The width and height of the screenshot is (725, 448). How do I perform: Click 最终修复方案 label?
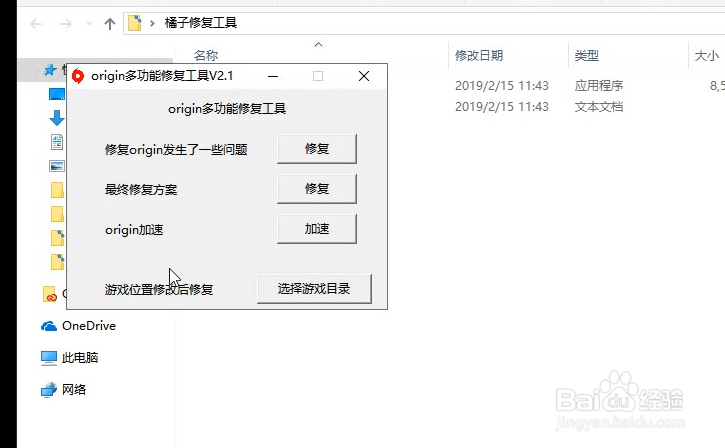(141, 190)
